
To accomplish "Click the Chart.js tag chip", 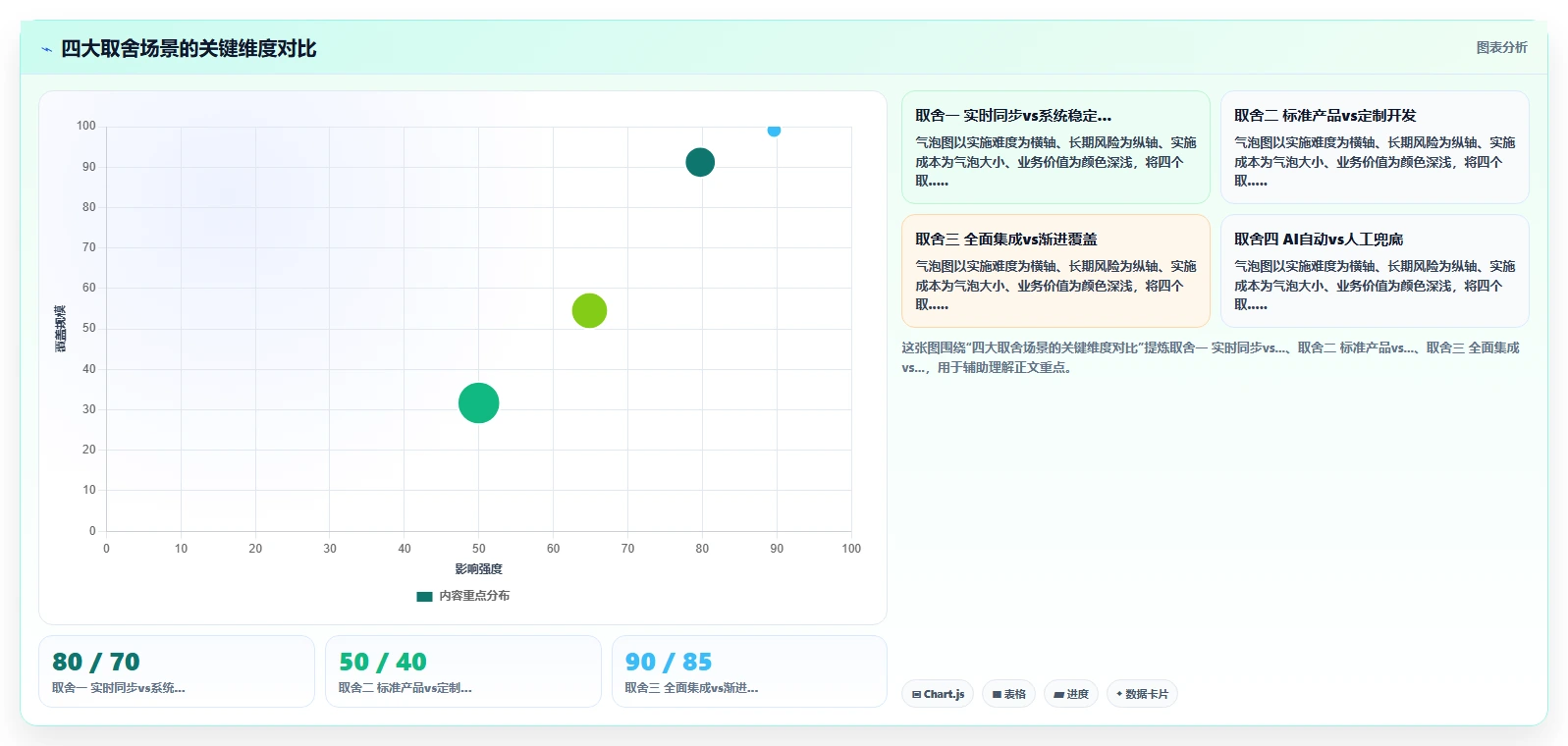I will [938, 694].
